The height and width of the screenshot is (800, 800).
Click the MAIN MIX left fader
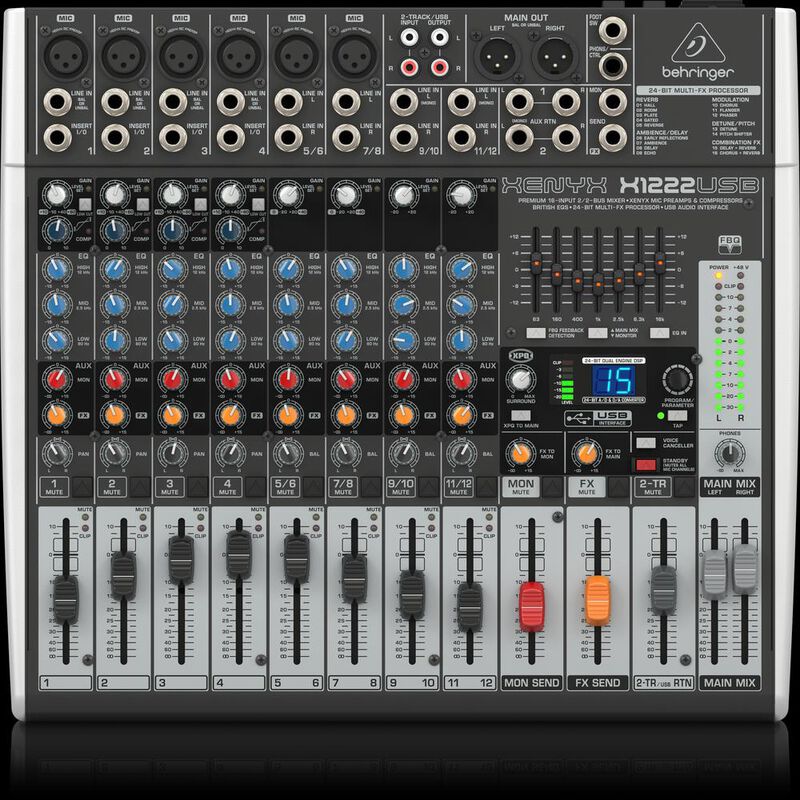[x=714, y=575]
